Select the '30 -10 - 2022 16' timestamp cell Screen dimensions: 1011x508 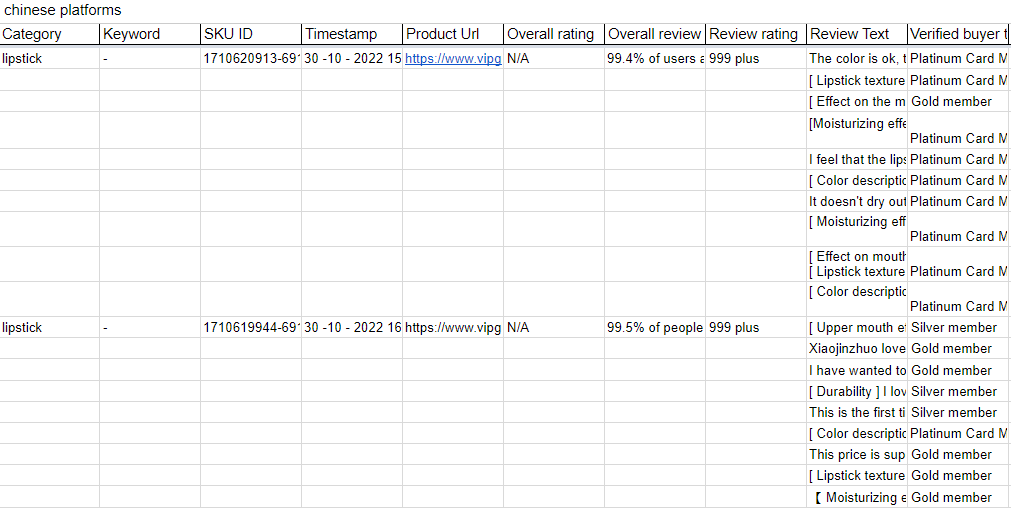352,328
